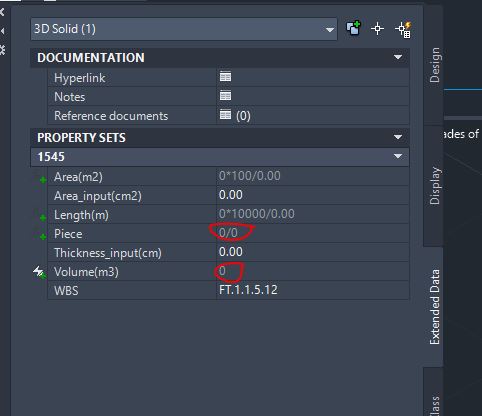The height and width of the screenshot is (416, 482).
Task: Switch to the Design tab
Action: click(434, 65)
